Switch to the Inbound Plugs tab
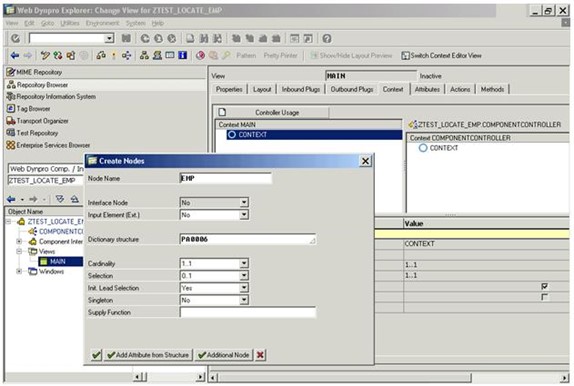Viewport: 574px width, 386px height. pyautogui.click(x=301, y=89)
